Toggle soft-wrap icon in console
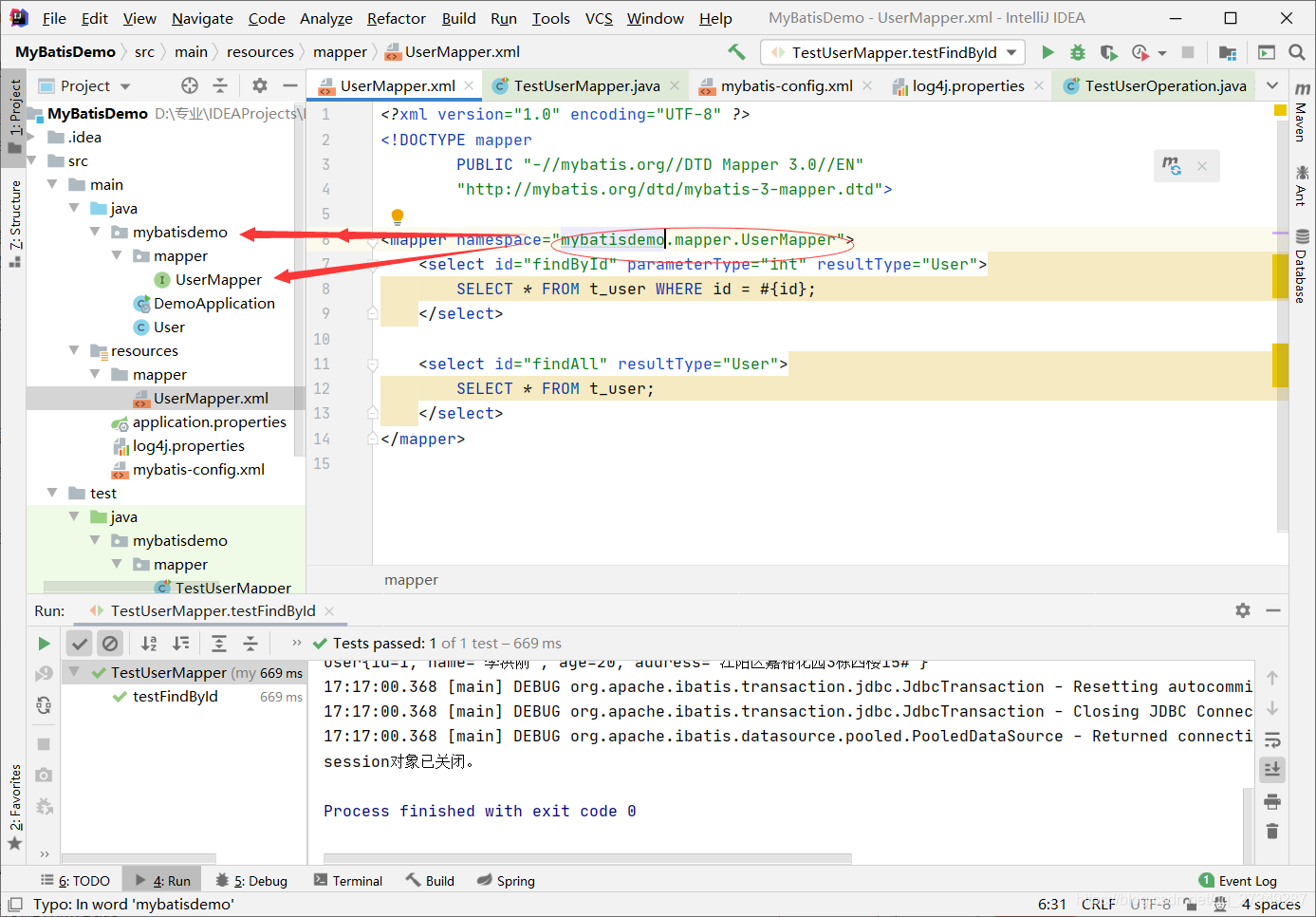1316x917 pixels. [x=1272, y=739]
